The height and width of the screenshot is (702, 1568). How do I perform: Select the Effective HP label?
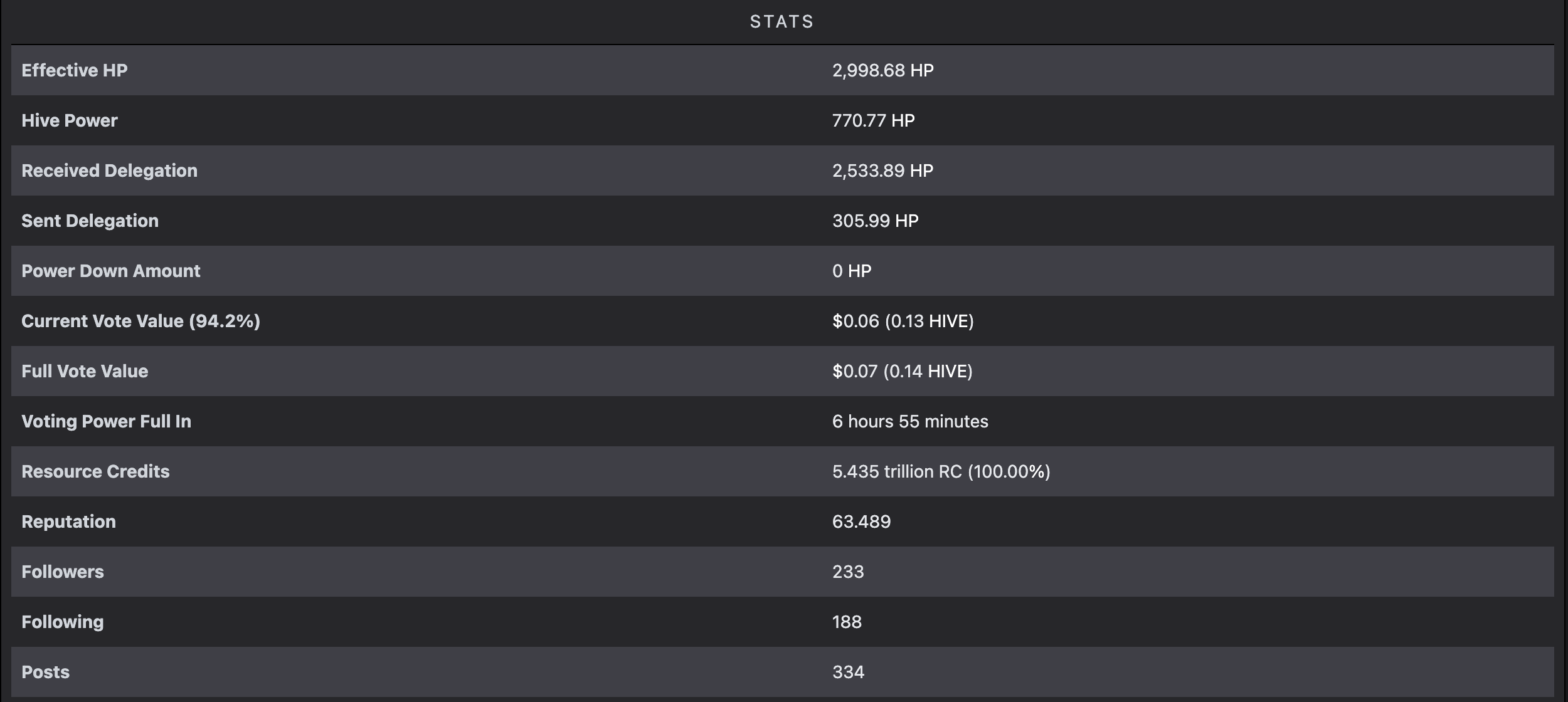pos(75,70)
